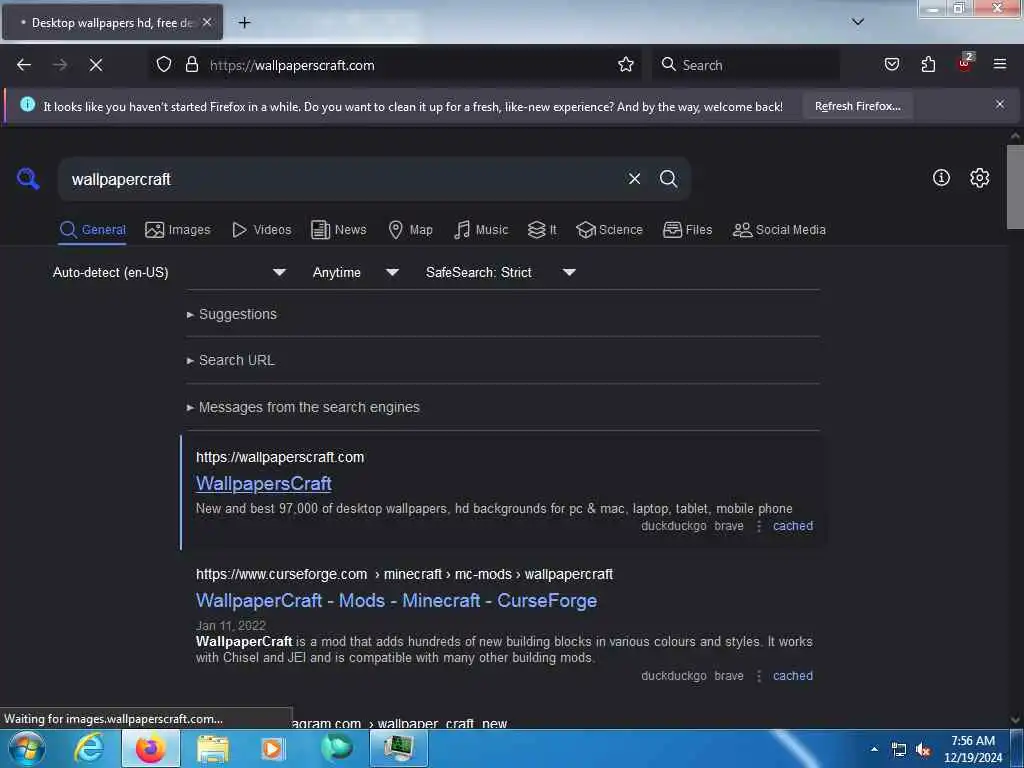
Task: Switch to the Images category
Action: pyautogui.click(x=178, y=230)
